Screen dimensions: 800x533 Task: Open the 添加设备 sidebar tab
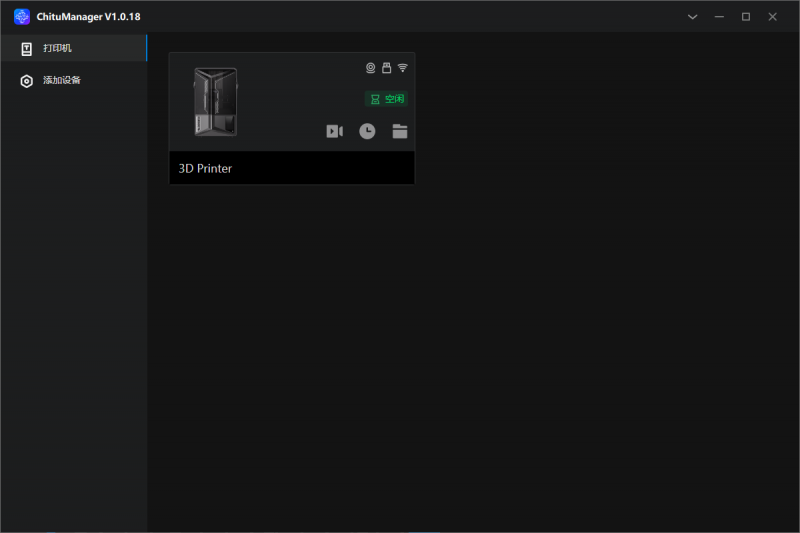click(x=73, y=81)
